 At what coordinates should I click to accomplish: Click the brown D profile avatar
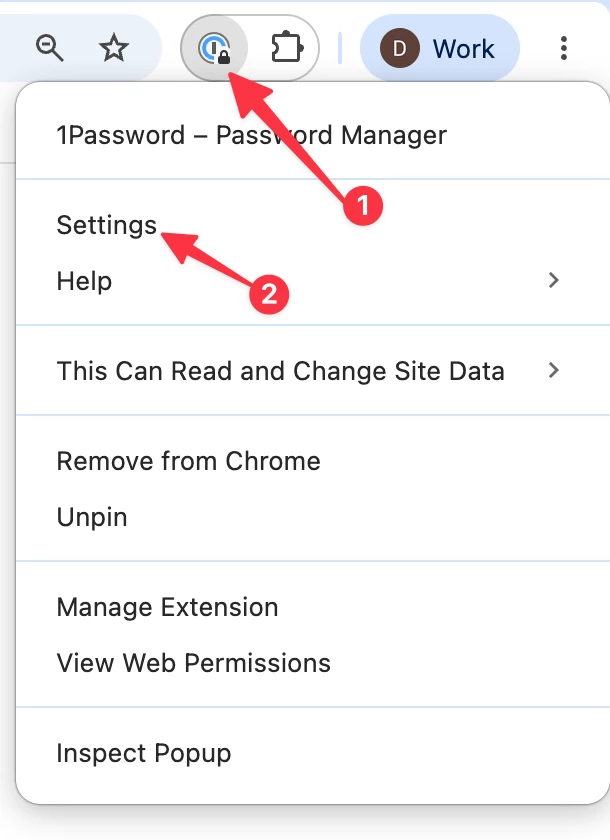400,48
